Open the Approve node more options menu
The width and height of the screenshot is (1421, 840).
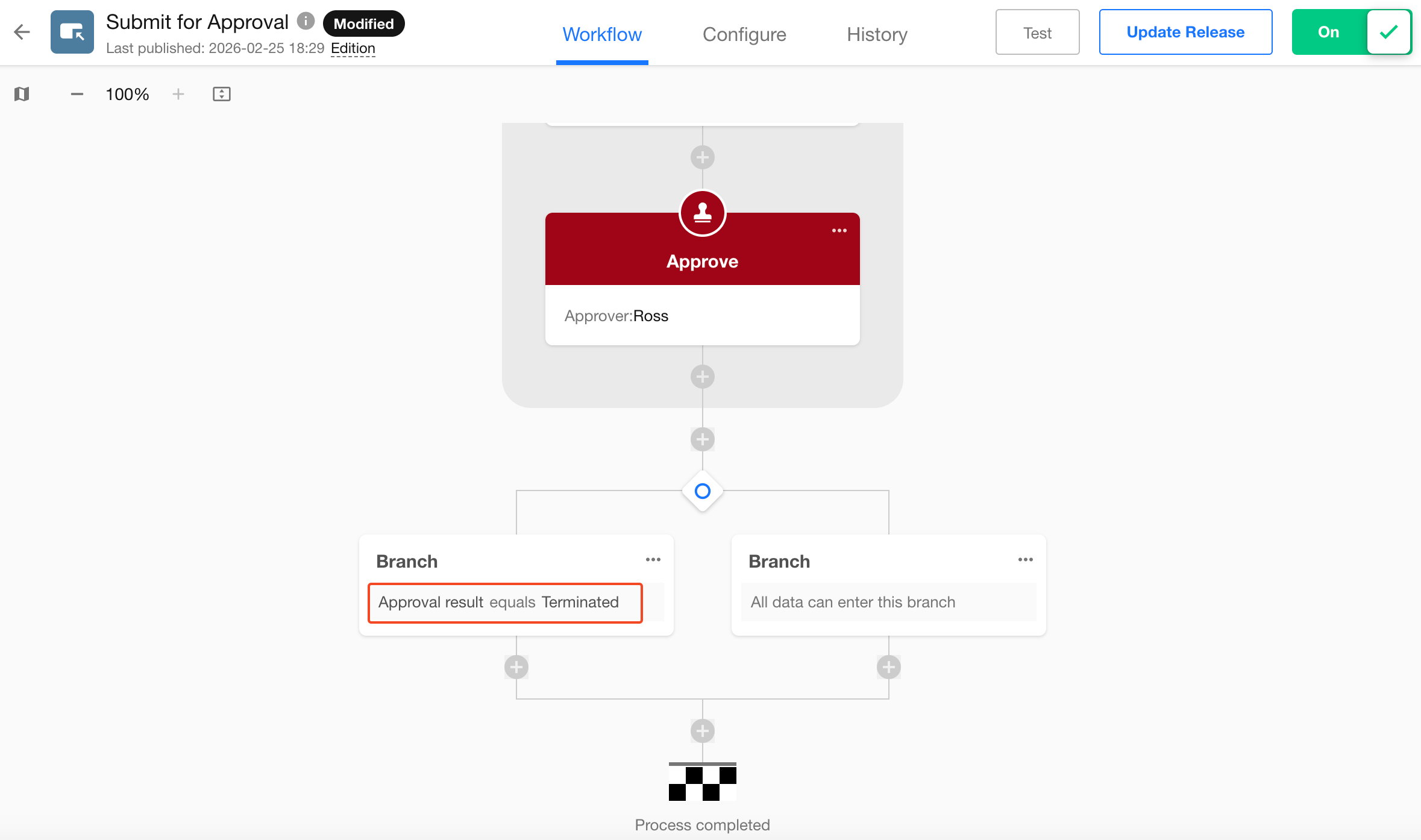click(839, 231)
